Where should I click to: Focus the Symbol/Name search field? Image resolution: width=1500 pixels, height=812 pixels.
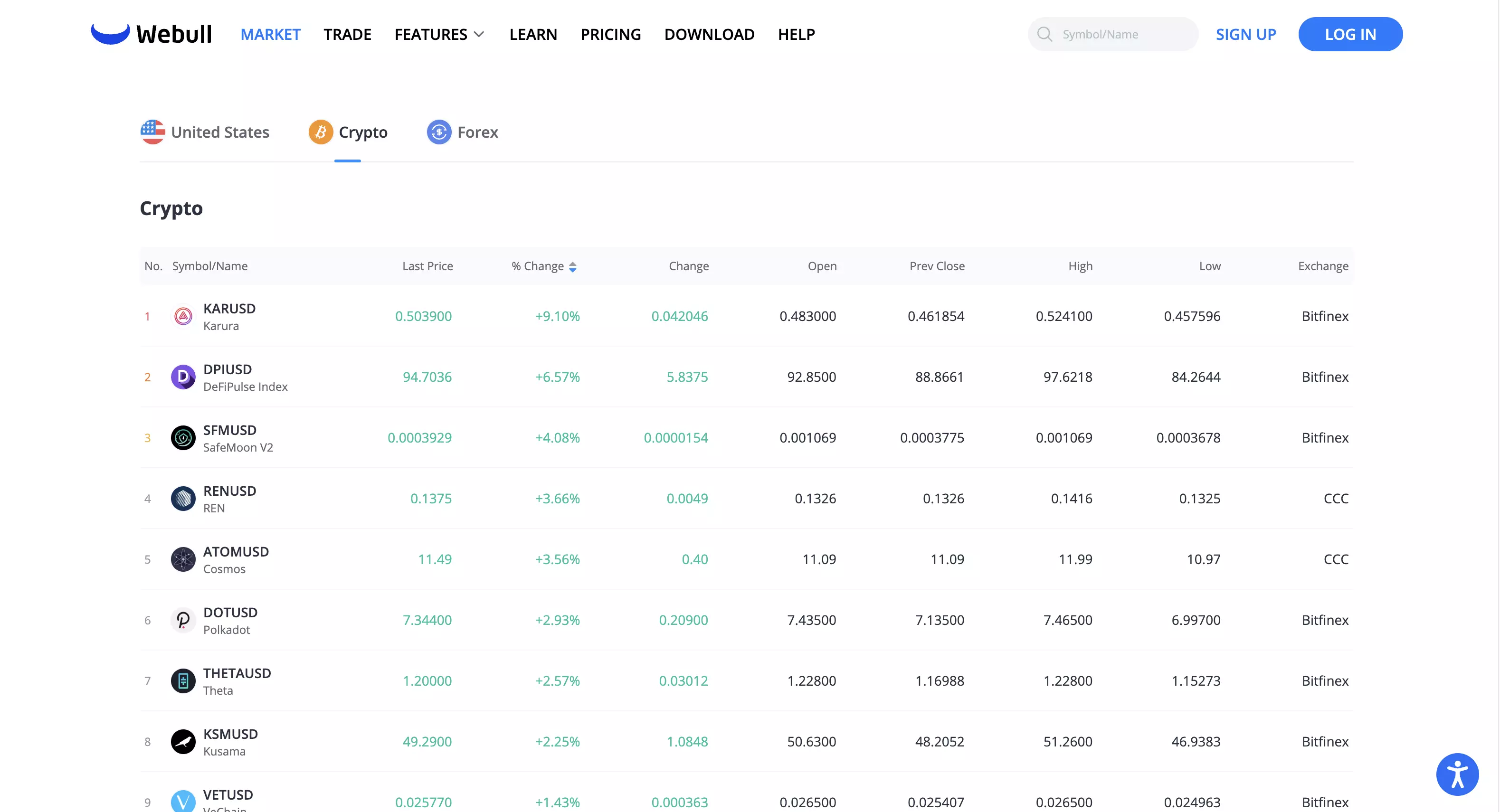point(1113,34)
